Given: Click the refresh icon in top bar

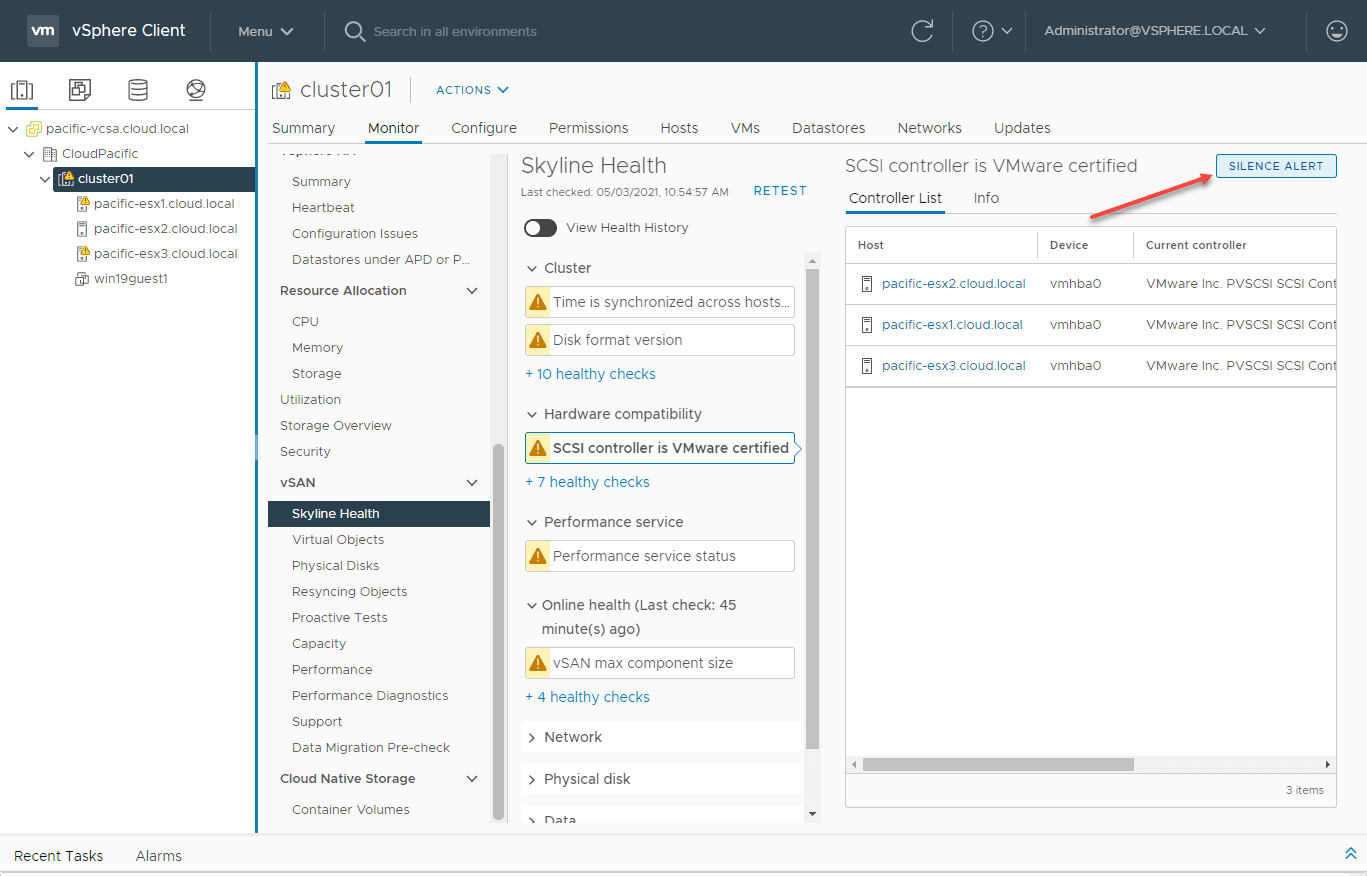Looking at the screenshot, I should (x=922, y=31).
